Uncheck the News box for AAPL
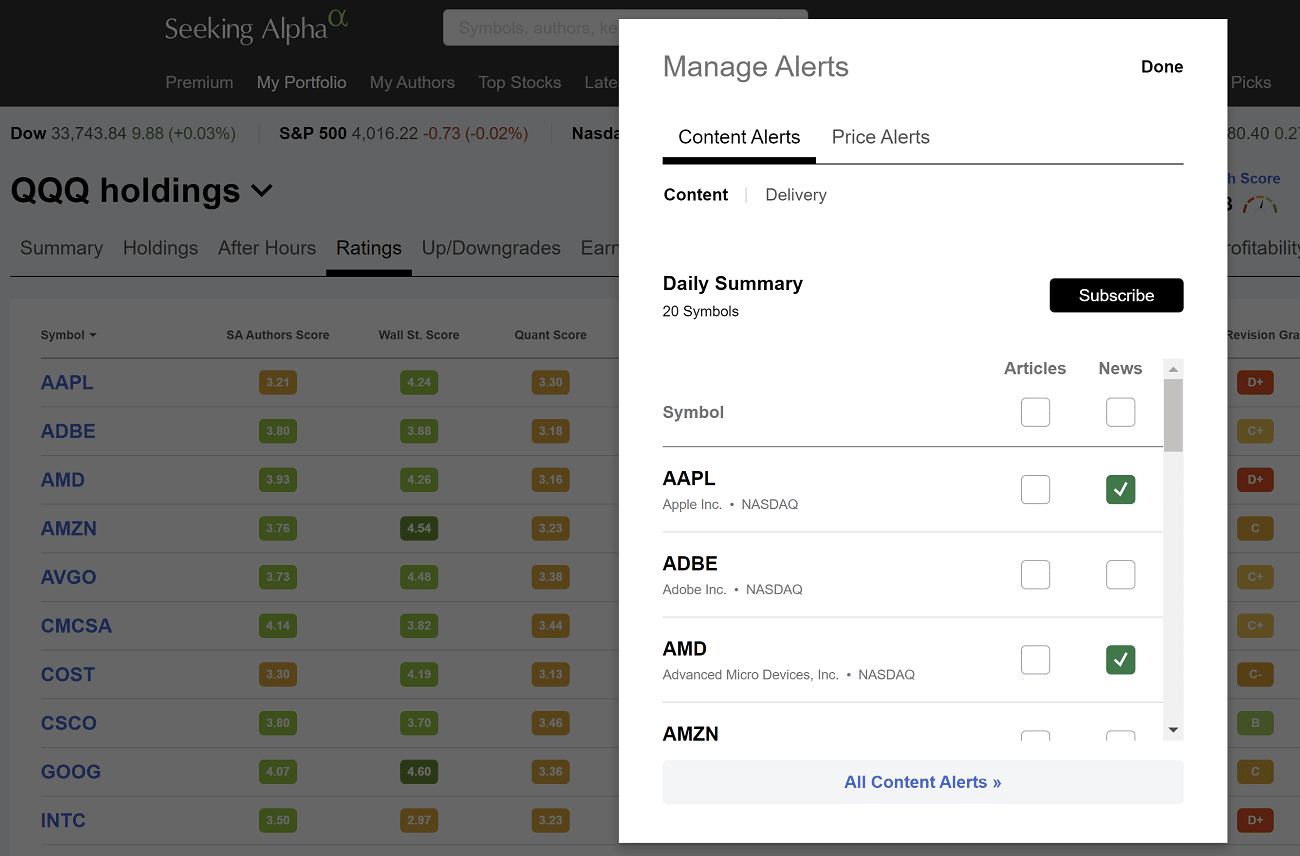Image resolution: width=1300 pixels, height=856 pixels. coord(1120,490)
